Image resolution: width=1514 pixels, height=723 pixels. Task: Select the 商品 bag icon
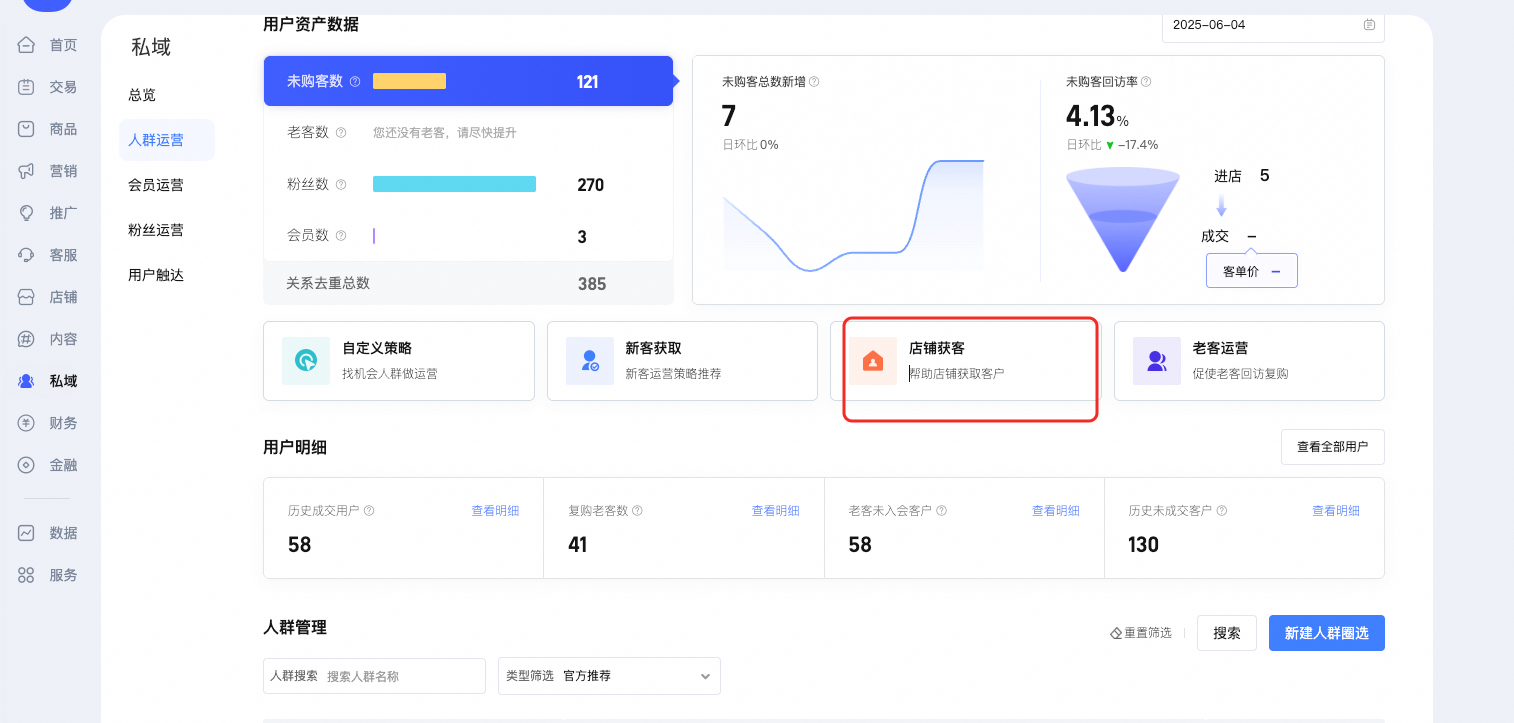click(x=26, y=129)
